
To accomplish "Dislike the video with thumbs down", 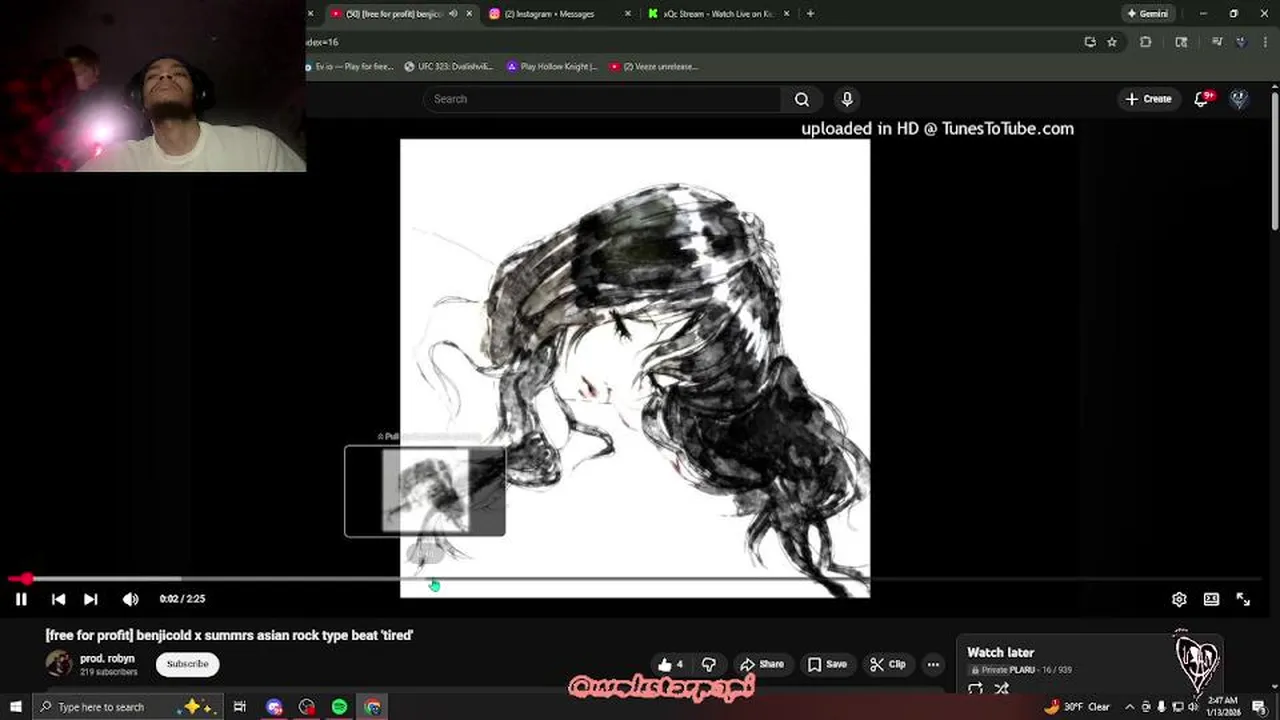I will 709,664.
